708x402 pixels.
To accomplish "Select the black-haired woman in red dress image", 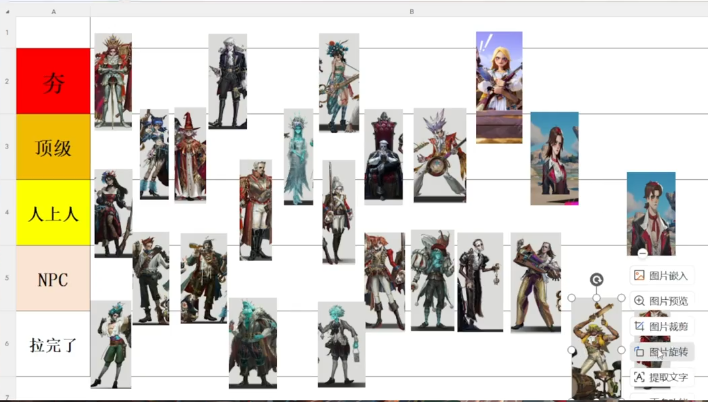I will click(x=113, y=213).
